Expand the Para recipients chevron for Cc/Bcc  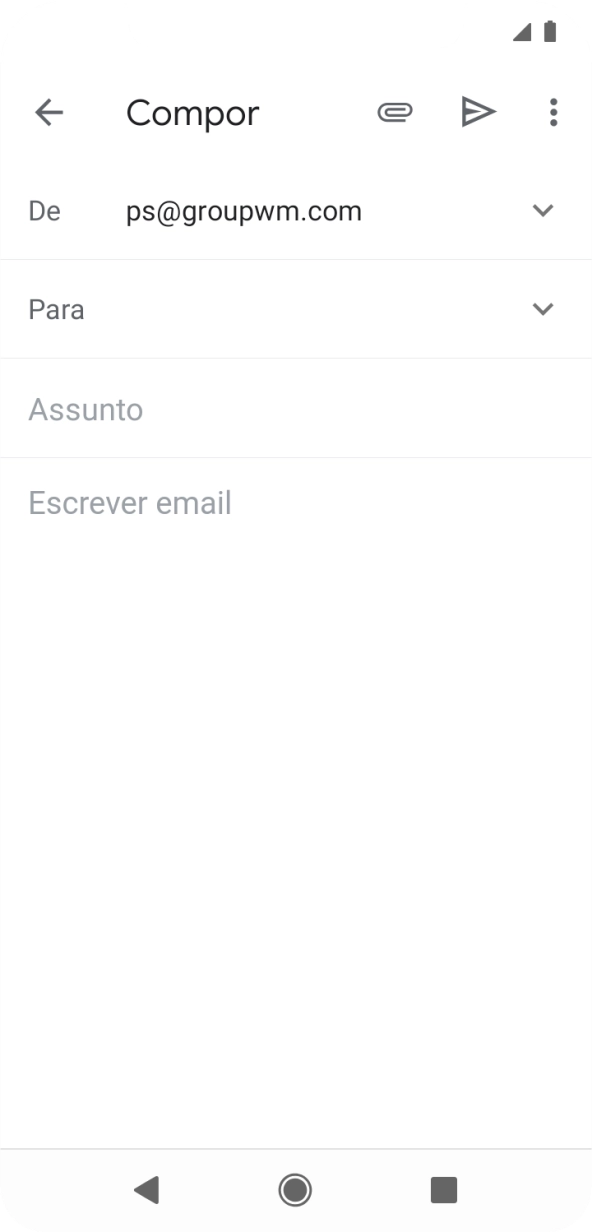[542, 309]
